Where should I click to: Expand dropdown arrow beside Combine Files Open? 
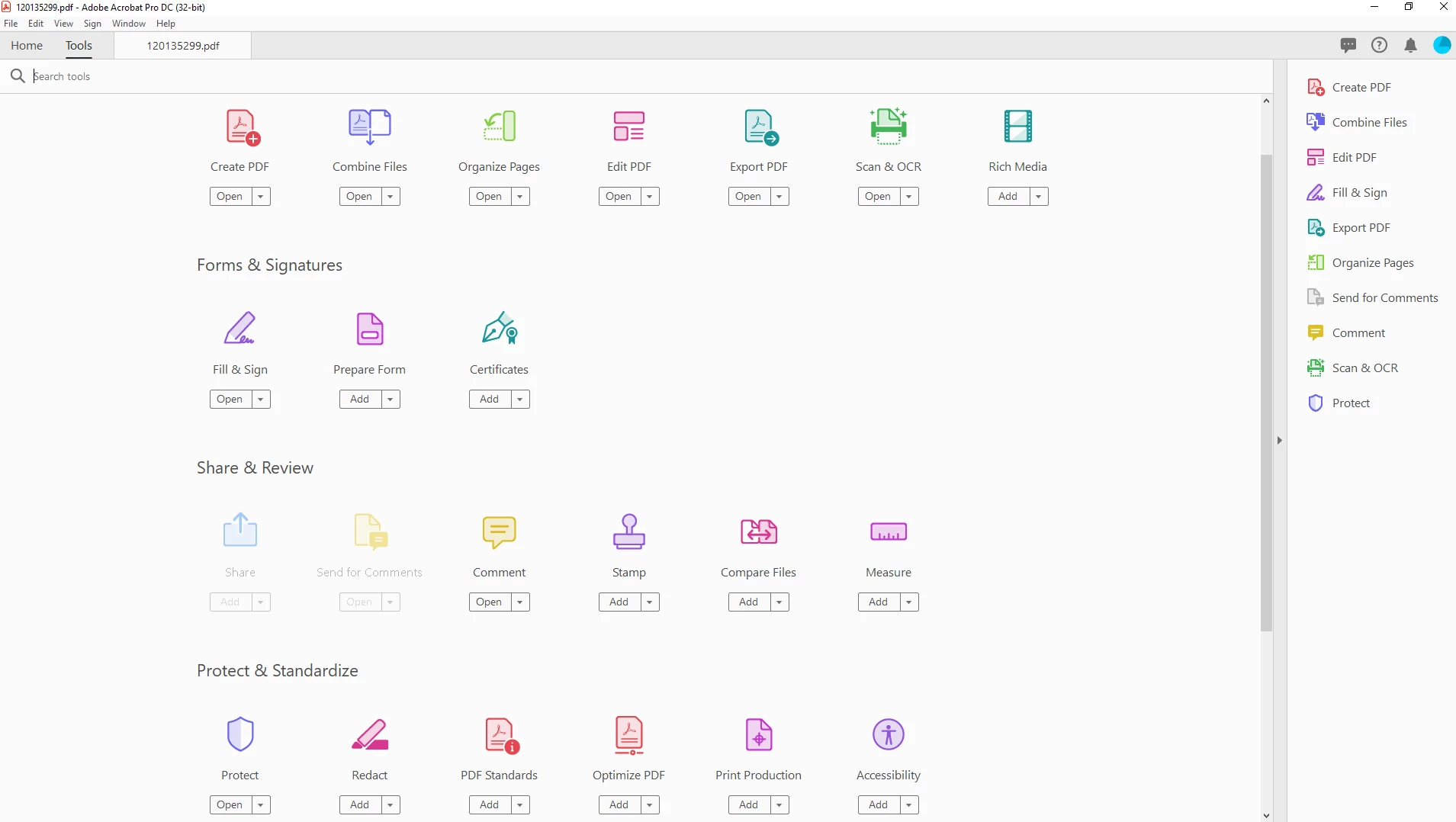391,196
